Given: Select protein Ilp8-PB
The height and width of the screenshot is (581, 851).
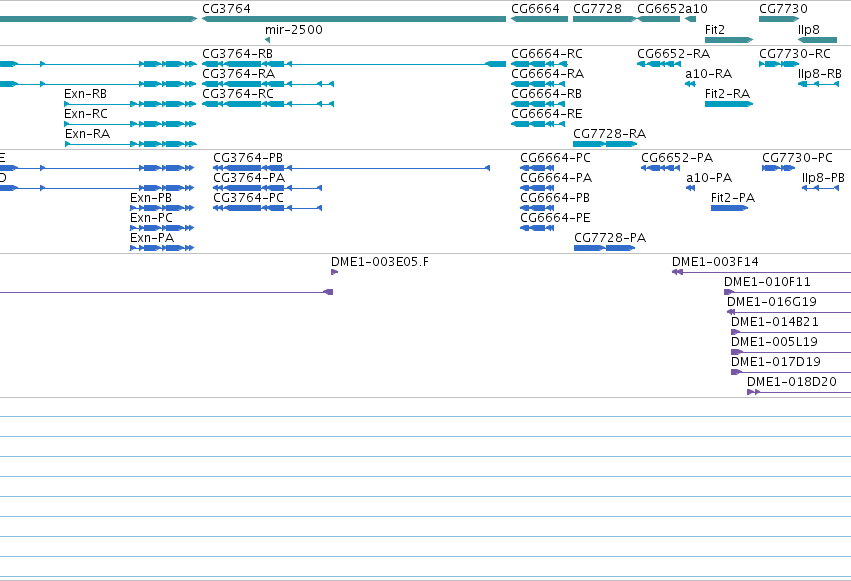Looking at the screenshot, I should 821,188.
